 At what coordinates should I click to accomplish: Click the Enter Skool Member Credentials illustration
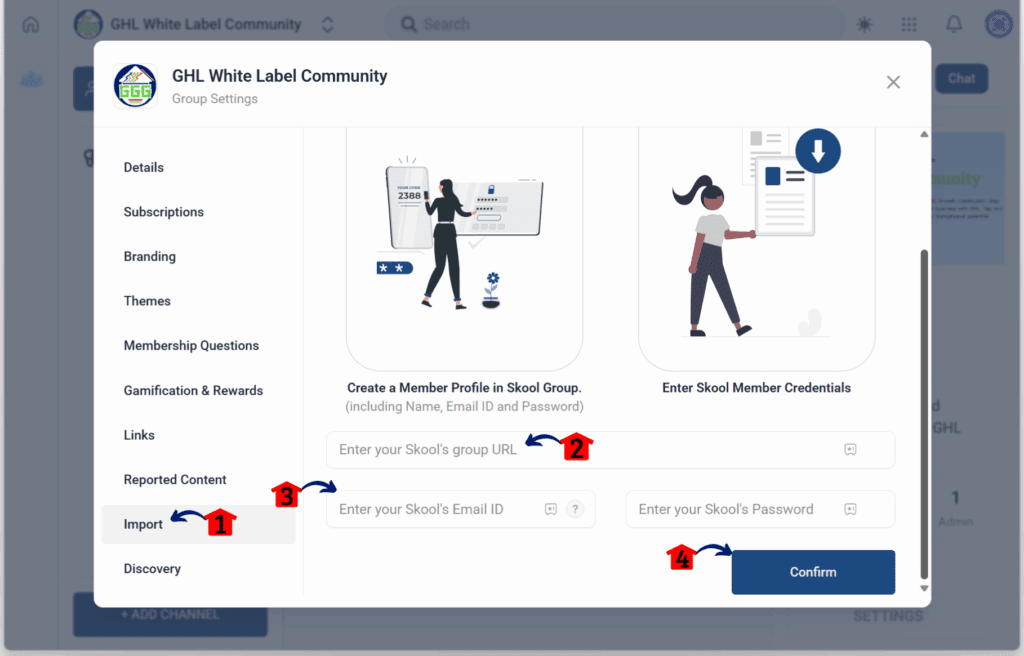(756, 249)
